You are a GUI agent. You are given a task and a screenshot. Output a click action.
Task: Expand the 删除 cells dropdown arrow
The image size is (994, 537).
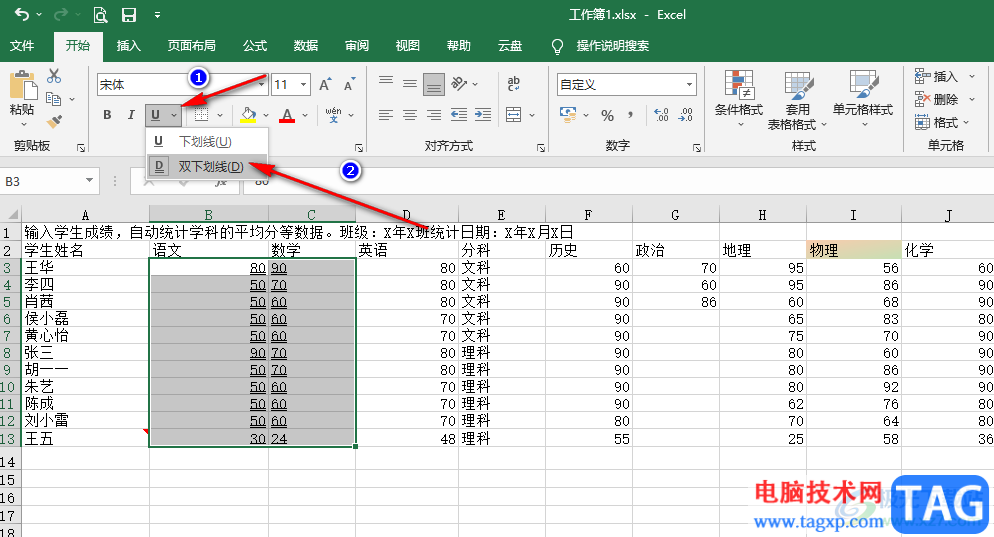972,100
